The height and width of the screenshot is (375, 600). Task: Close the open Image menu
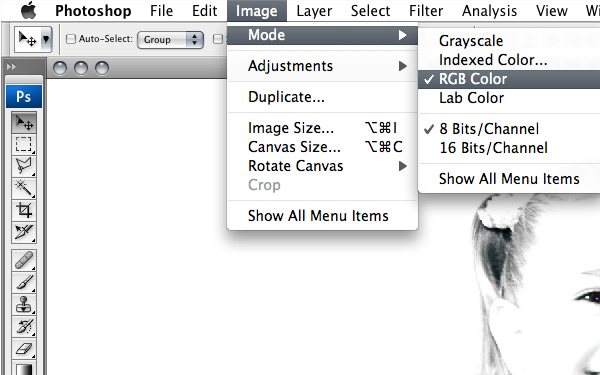pyautogui.click(x=257, y=11)
